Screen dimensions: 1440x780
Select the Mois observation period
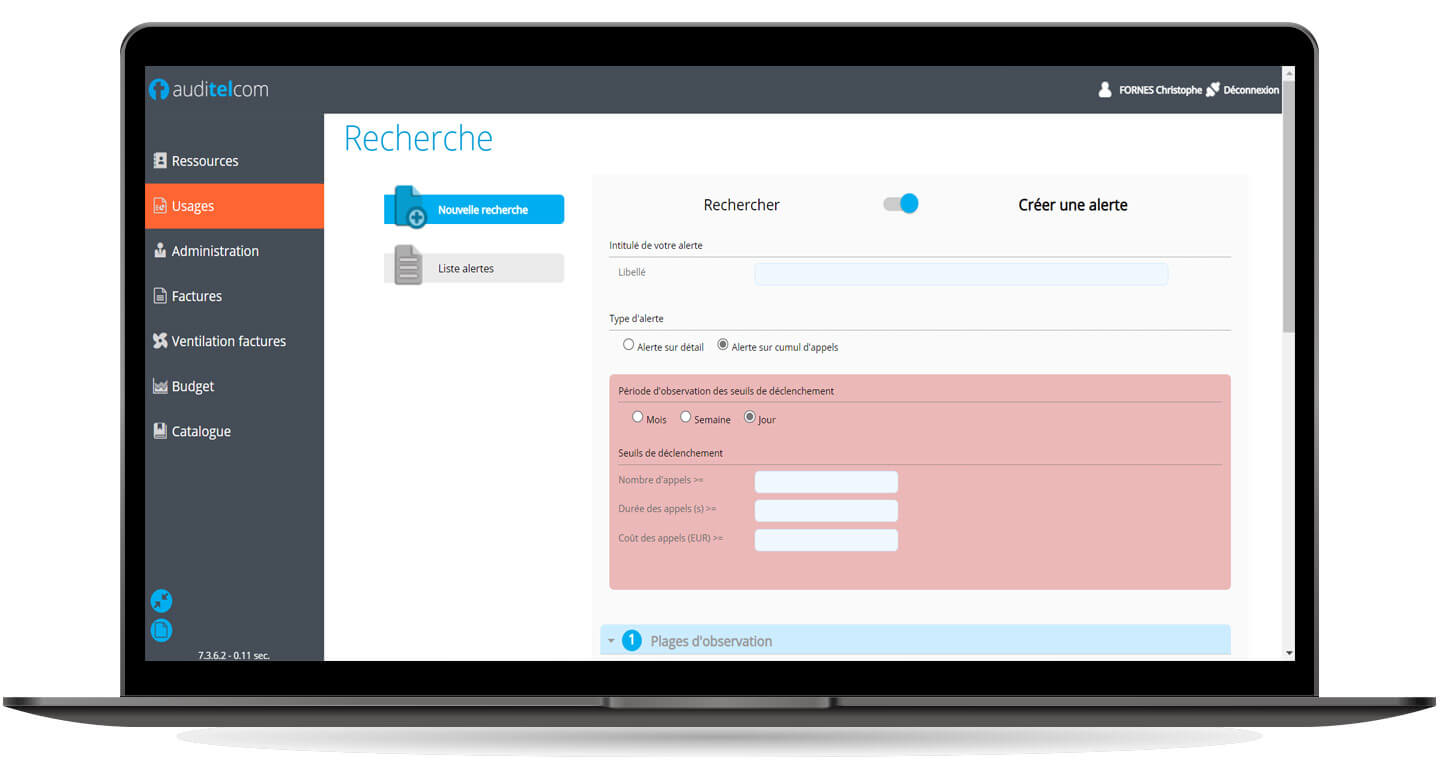pos(638,417)
